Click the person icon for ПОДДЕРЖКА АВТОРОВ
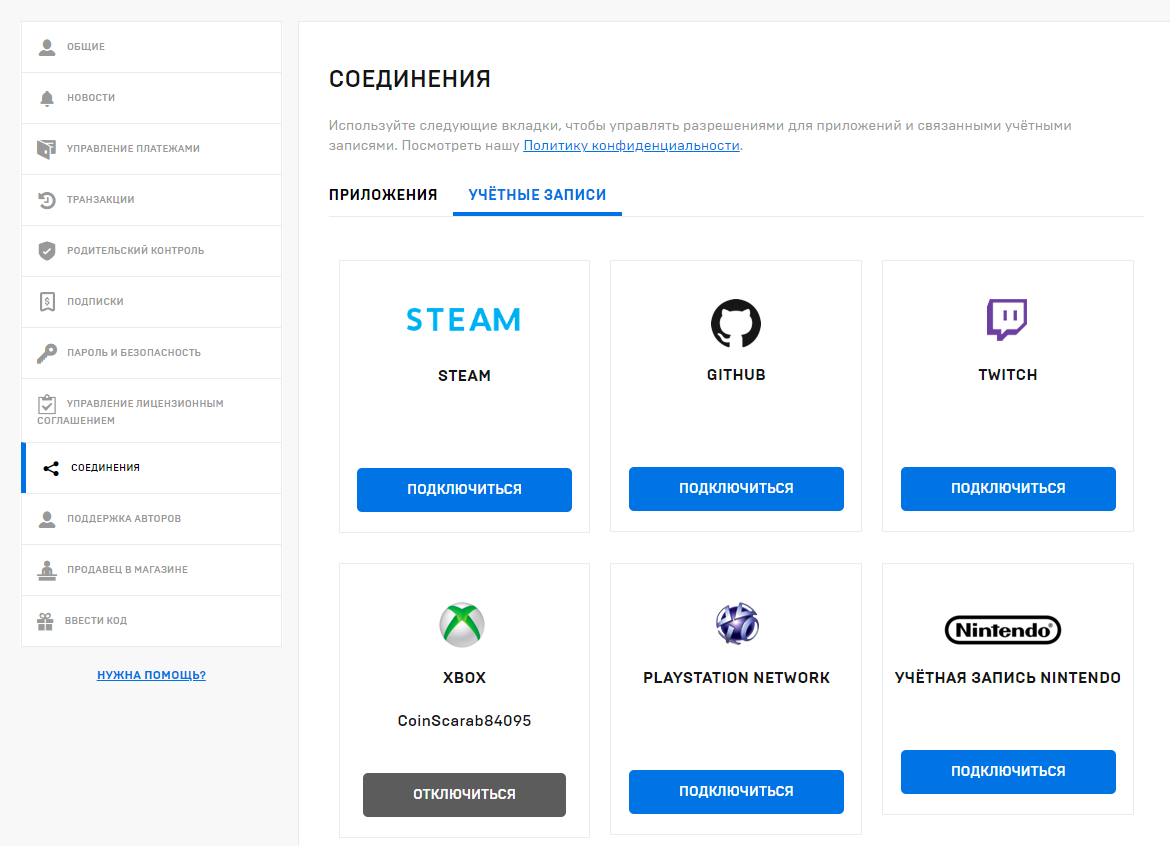 [47, 519]
